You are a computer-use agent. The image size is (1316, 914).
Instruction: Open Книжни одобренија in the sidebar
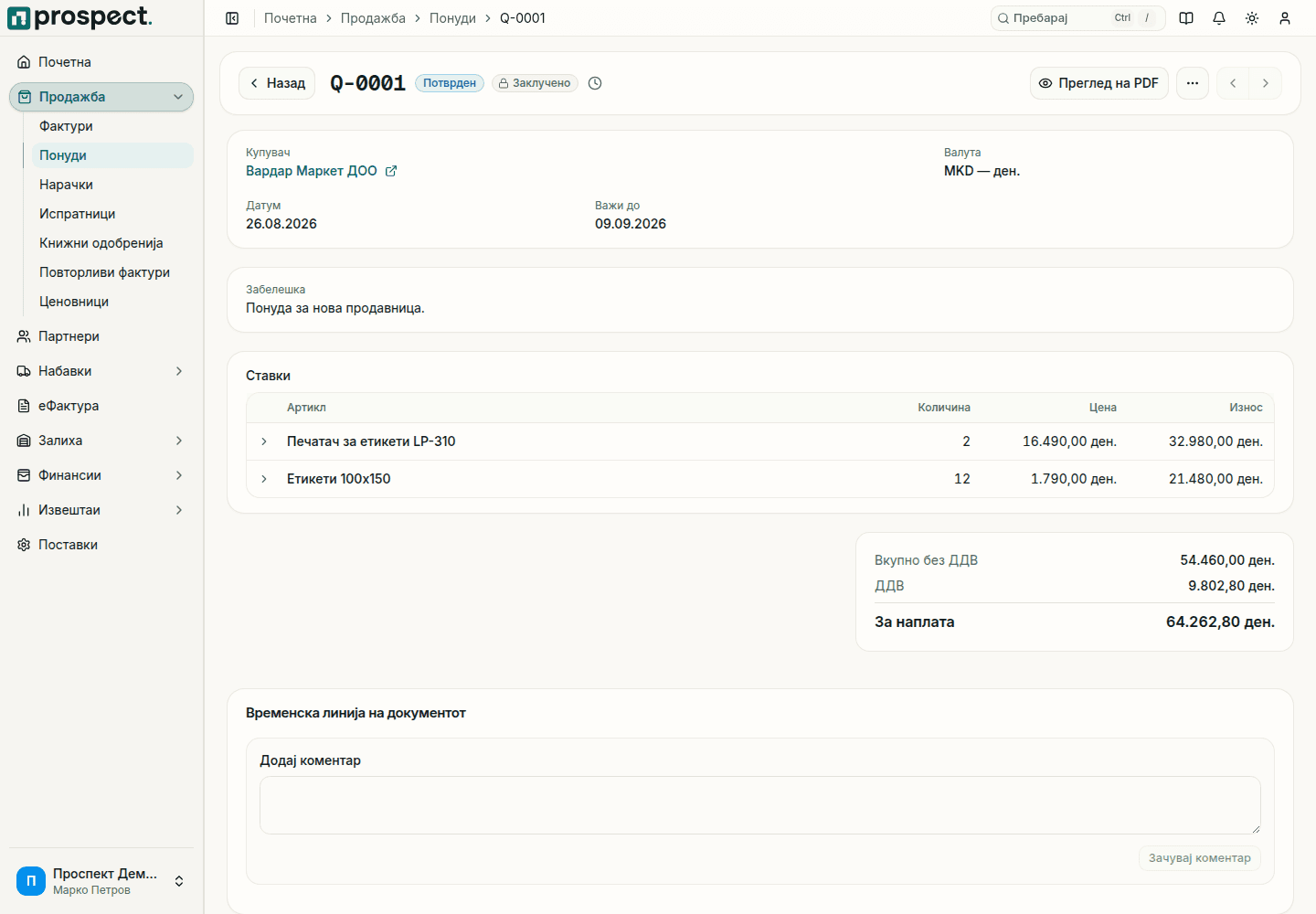(x=112, y=243)
